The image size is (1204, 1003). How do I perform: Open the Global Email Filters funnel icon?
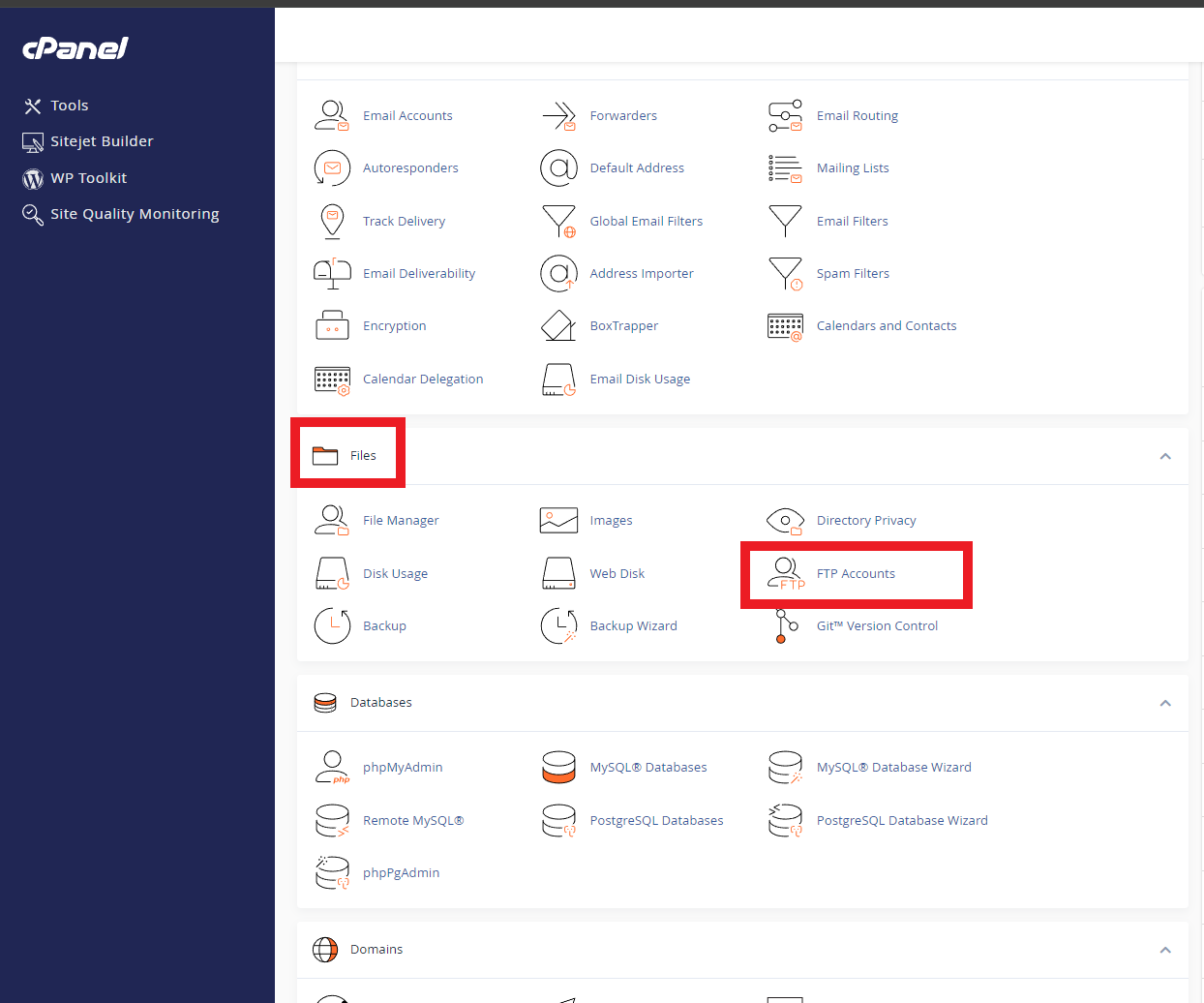tap(559, 221)
